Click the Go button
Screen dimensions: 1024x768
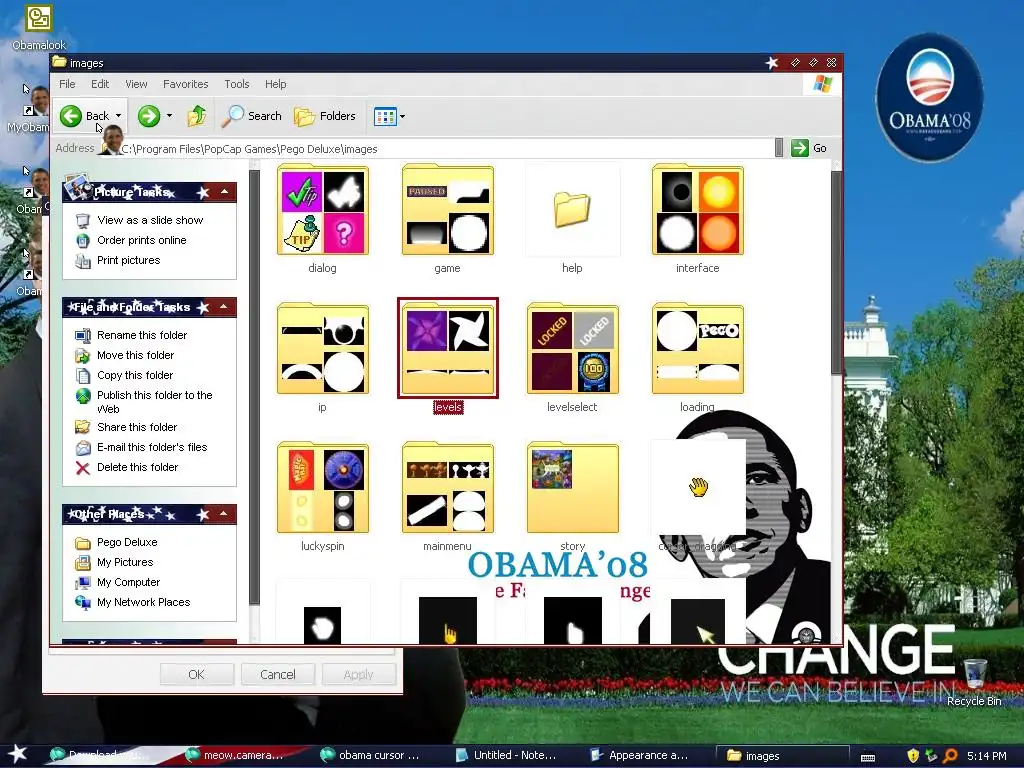click(809, 148)
